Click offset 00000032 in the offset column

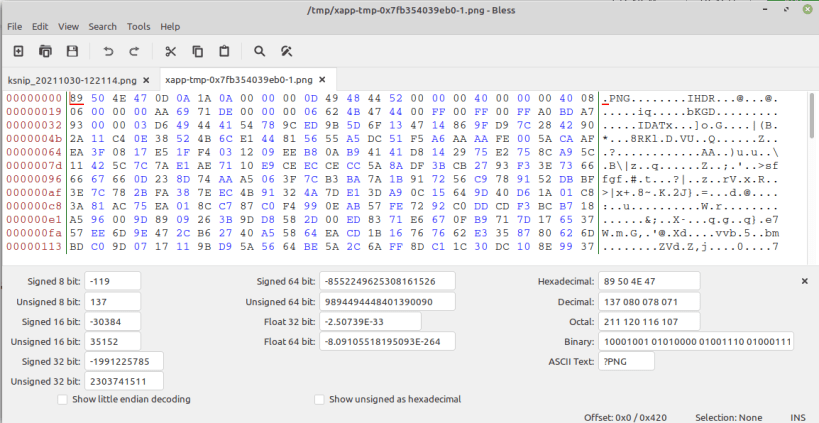coord(34,125)
